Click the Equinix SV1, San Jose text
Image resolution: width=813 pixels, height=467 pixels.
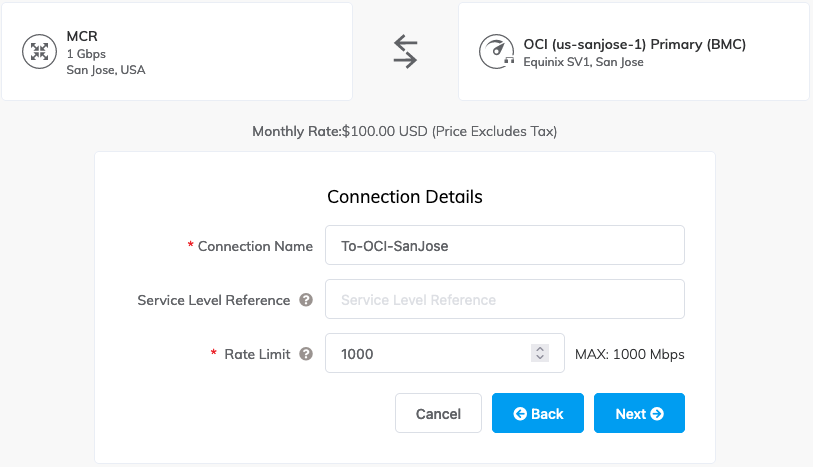coord(583,62)
